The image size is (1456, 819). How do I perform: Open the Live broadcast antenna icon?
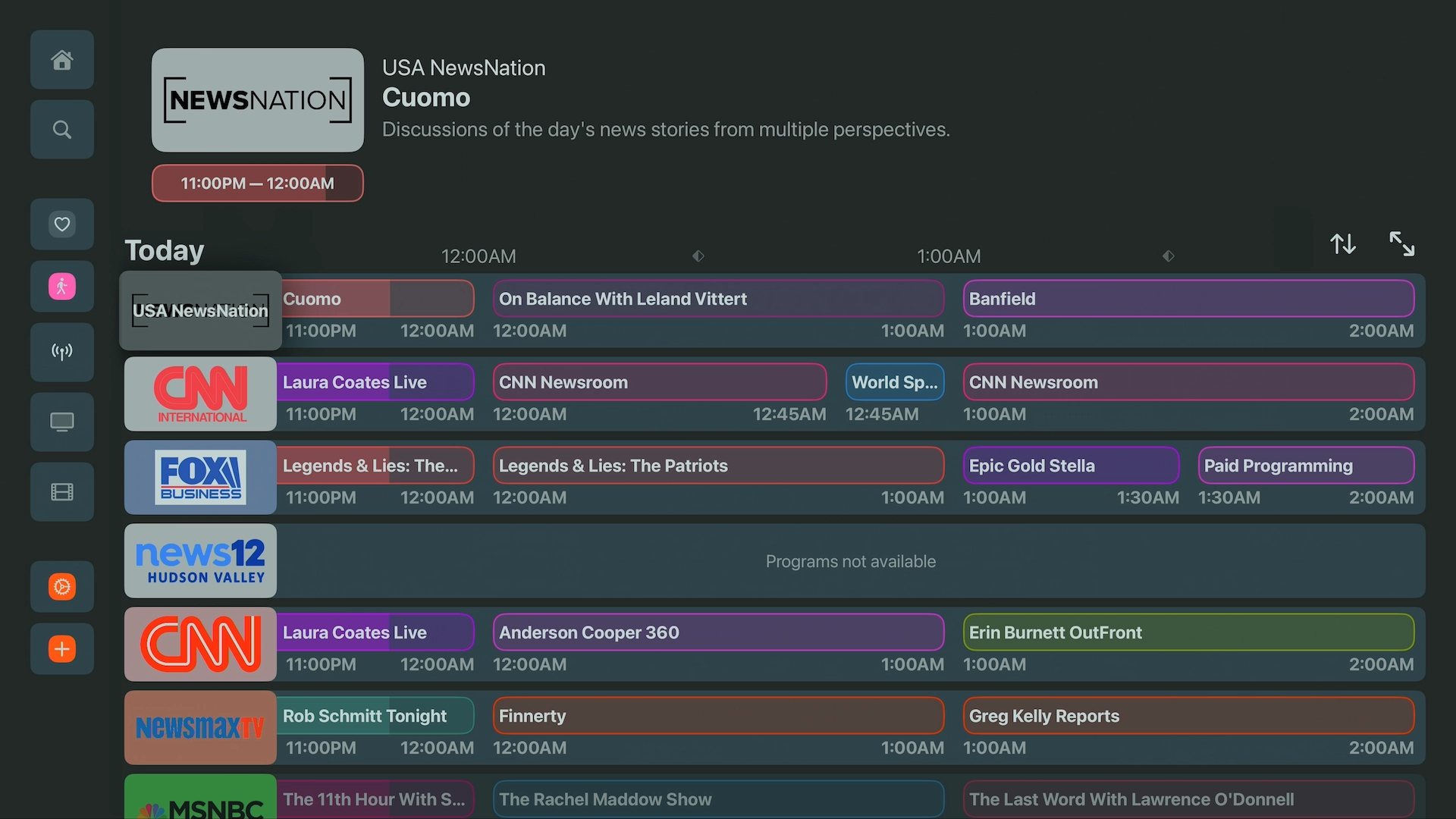pos(62,352)
